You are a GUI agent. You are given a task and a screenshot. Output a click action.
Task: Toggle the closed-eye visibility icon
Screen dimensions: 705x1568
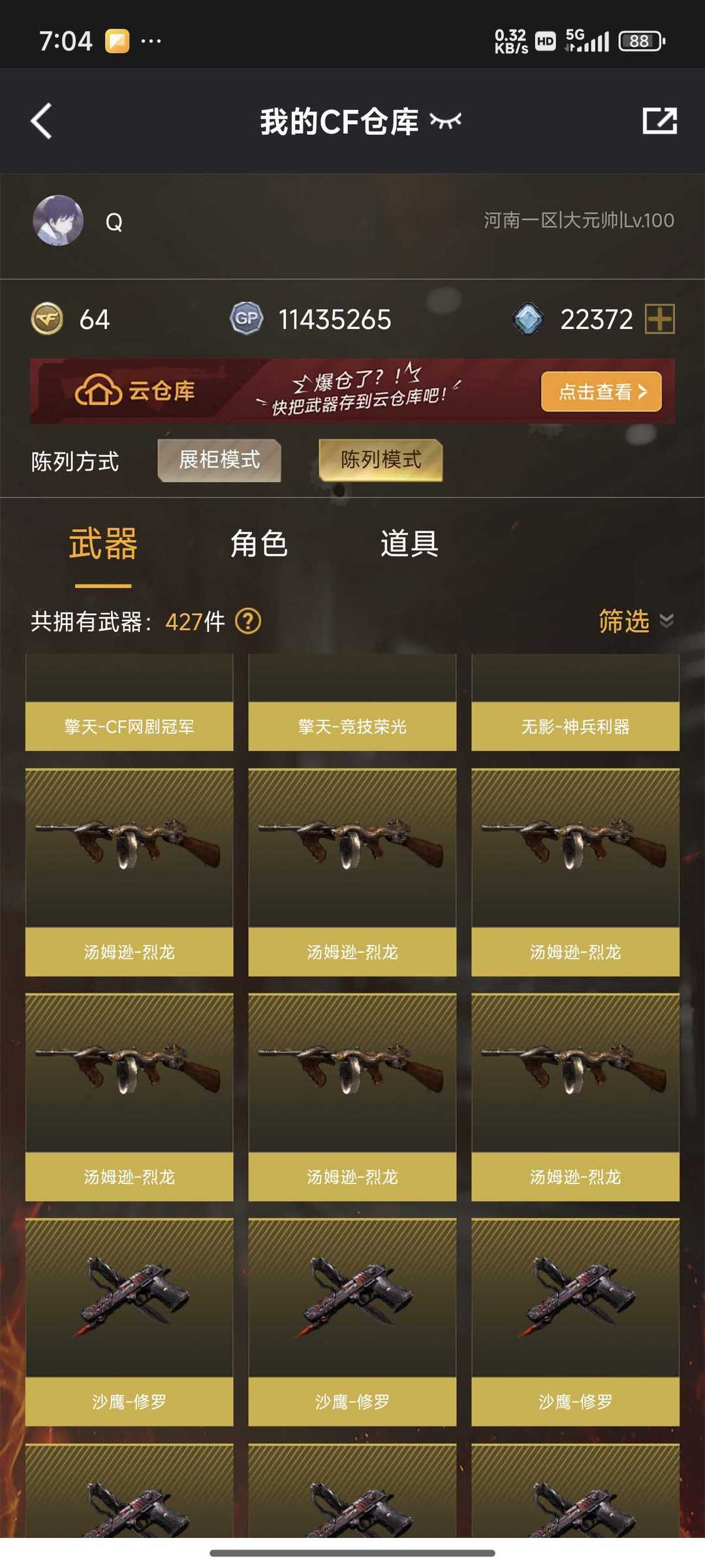[x=446, y=120]
